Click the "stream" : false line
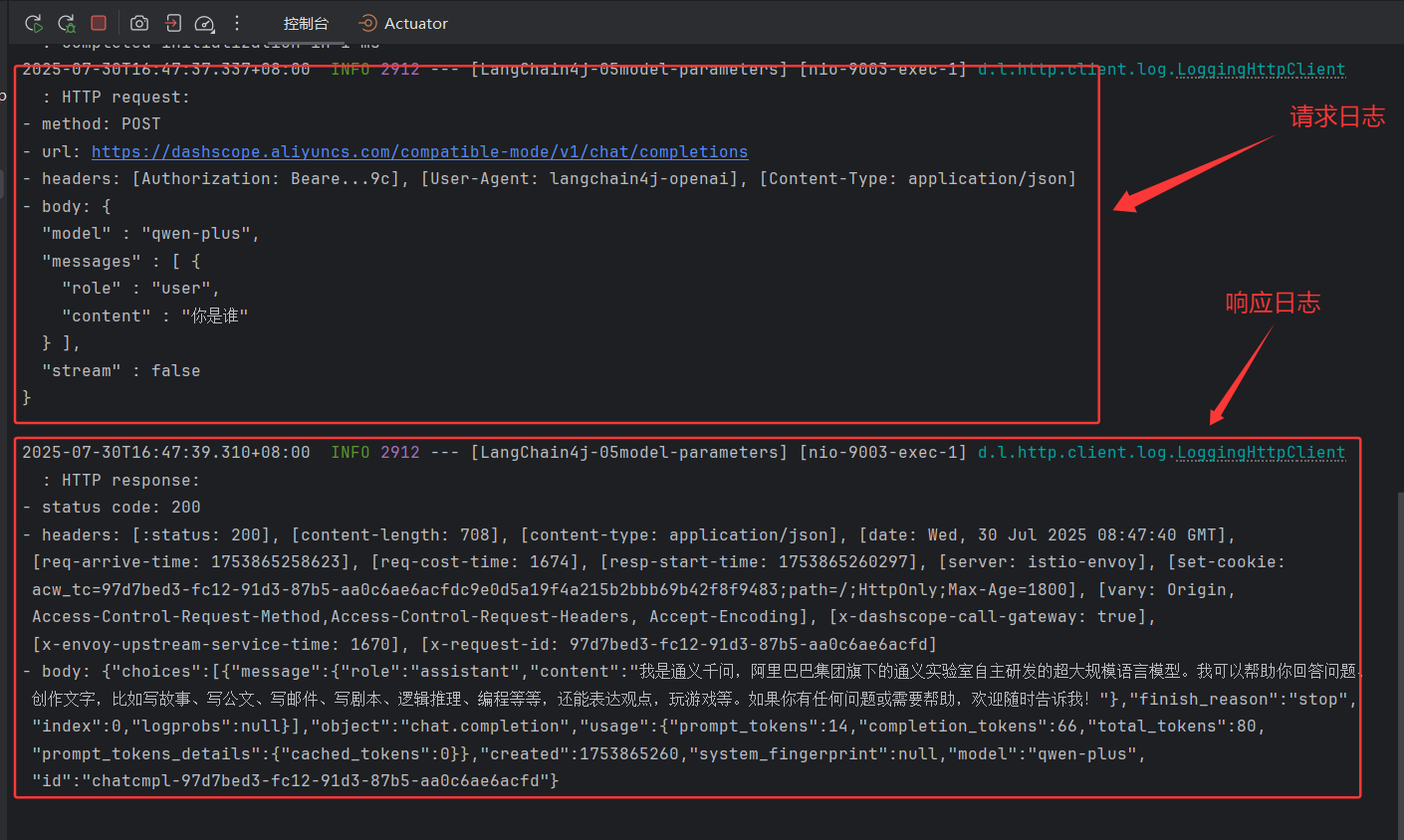 [x=120, y=370]
